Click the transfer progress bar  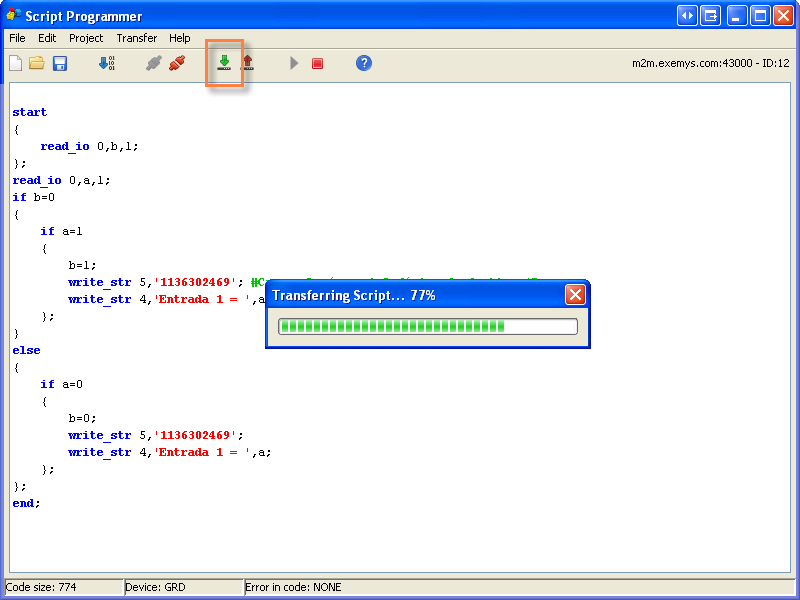[427, 326]
